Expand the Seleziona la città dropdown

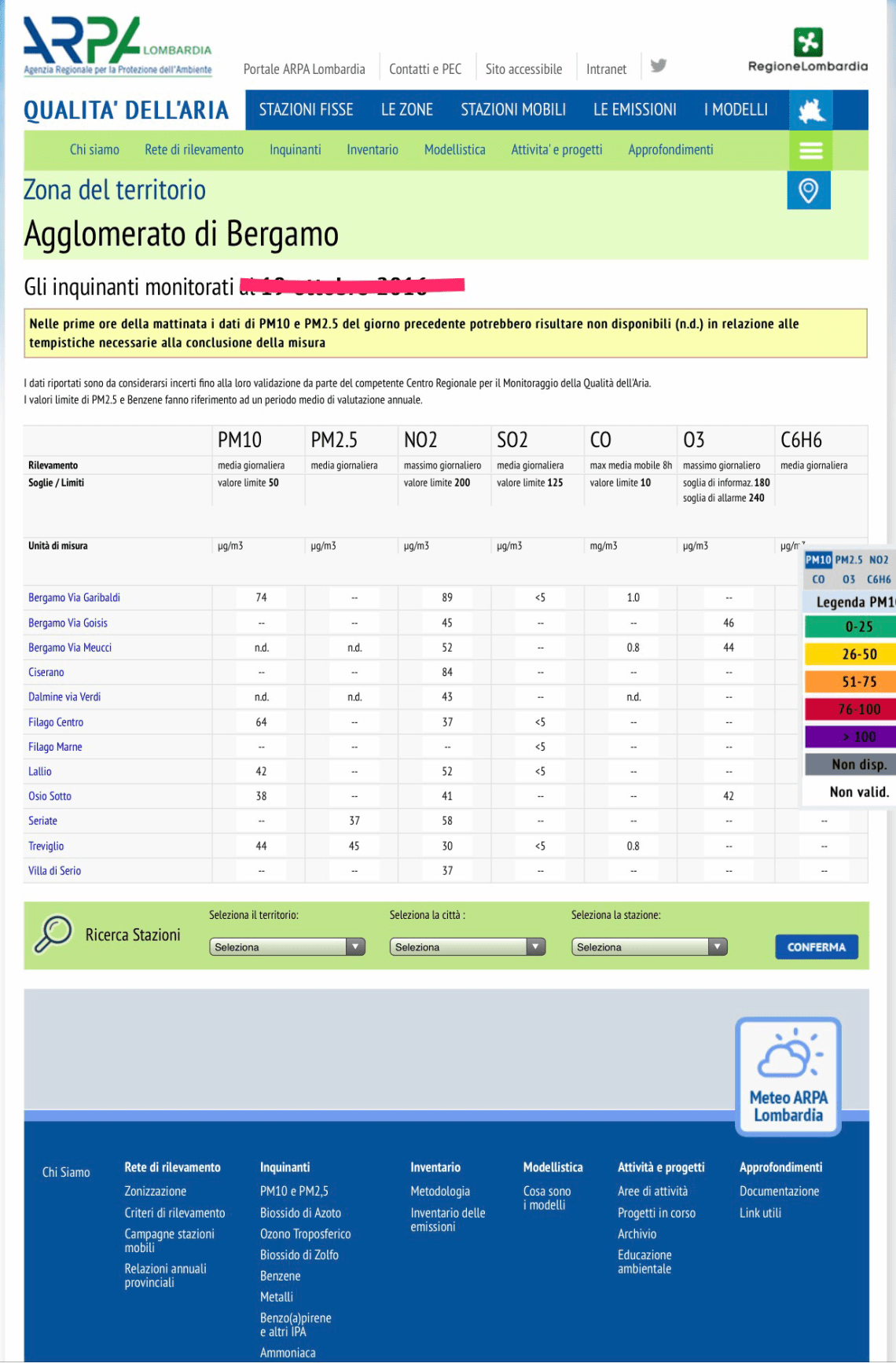468,947
